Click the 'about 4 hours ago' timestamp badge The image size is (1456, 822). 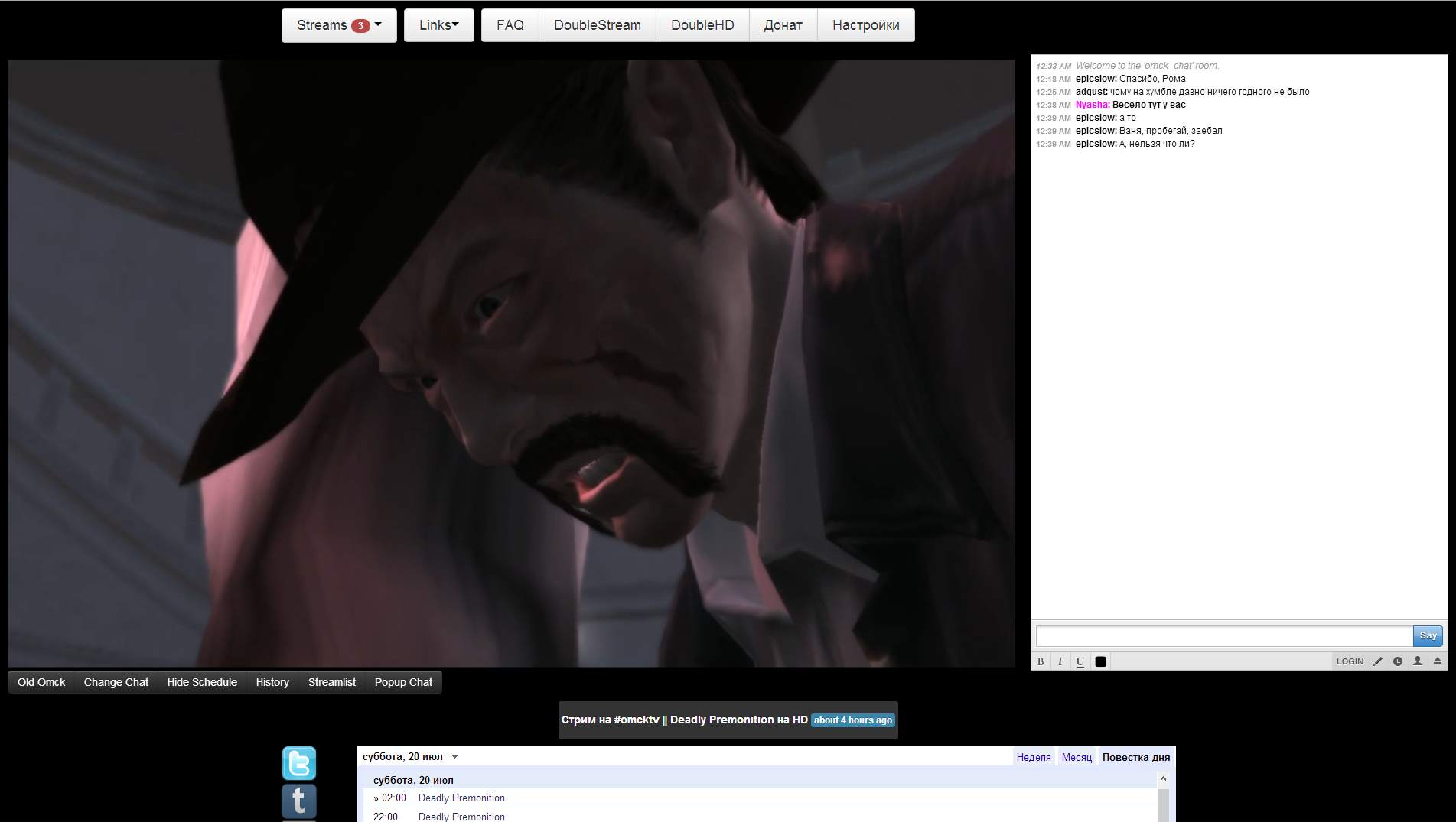coord(852,720)
